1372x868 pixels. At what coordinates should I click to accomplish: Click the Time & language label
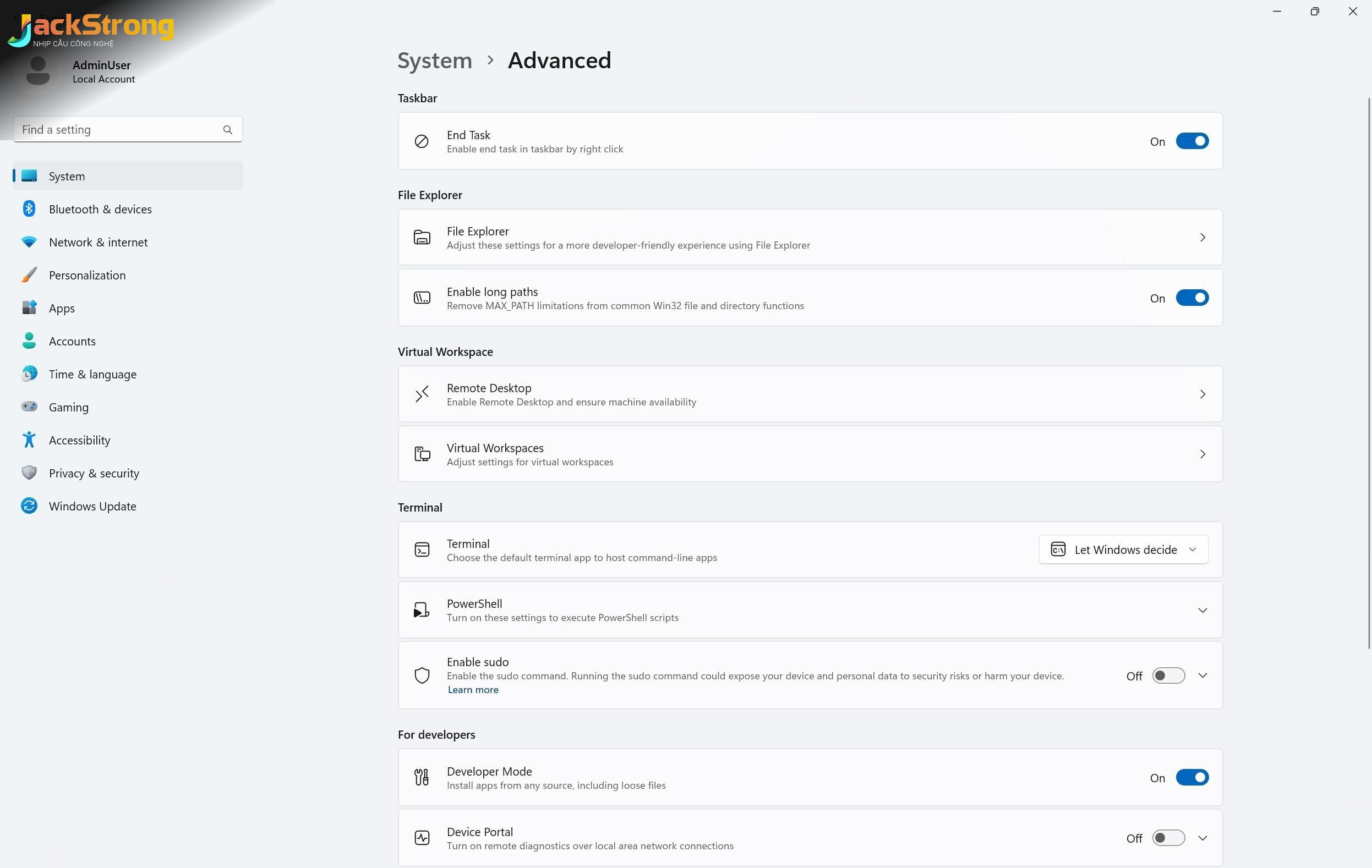click(93, 374)
